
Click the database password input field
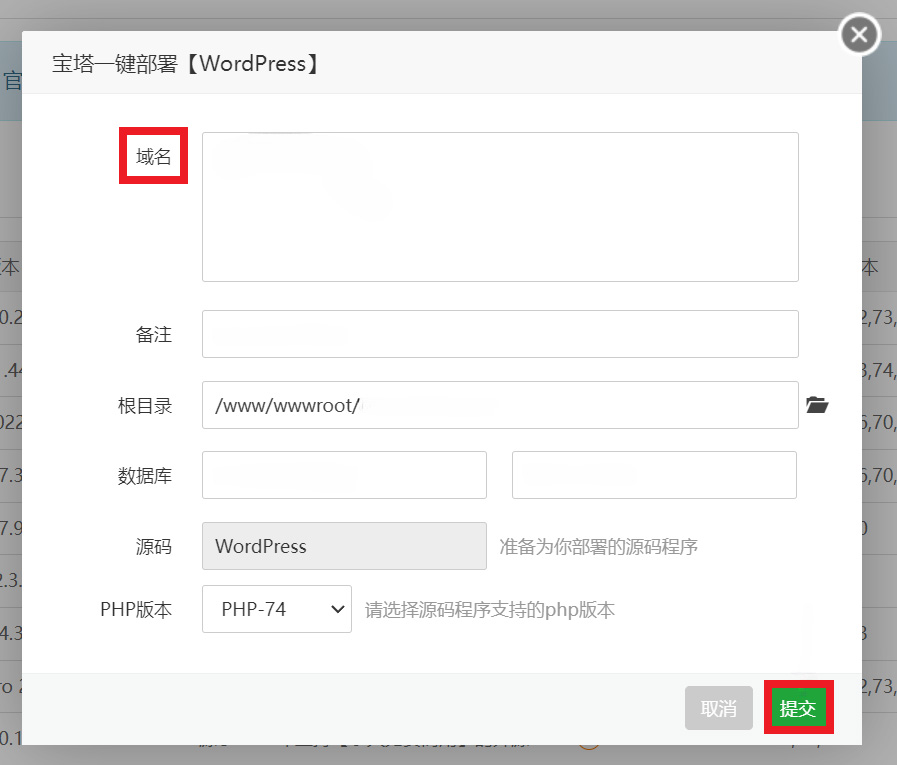click(654, 475)
